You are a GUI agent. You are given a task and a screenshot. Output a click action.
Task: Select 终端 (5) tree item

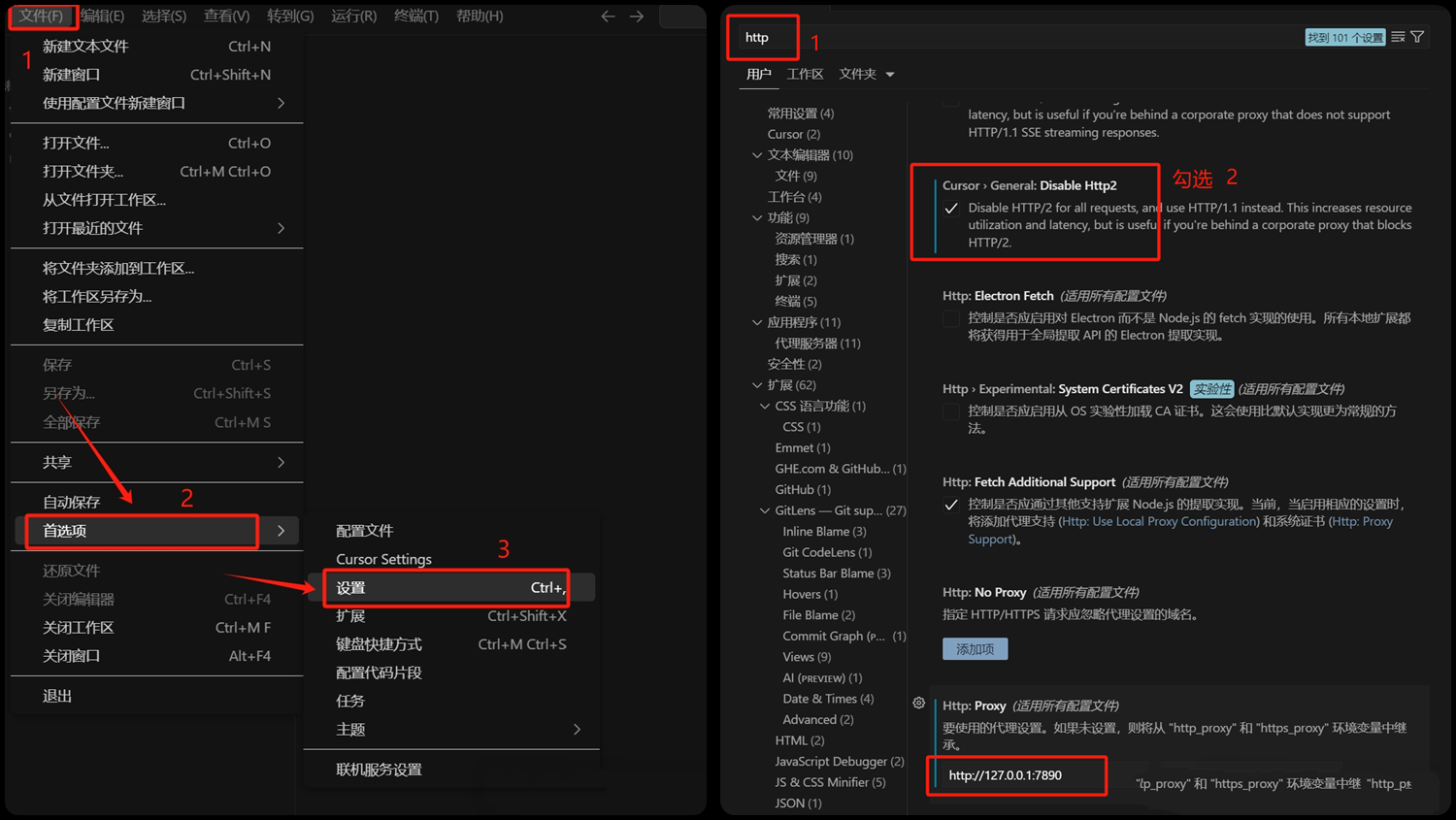(x=796, y=302)
